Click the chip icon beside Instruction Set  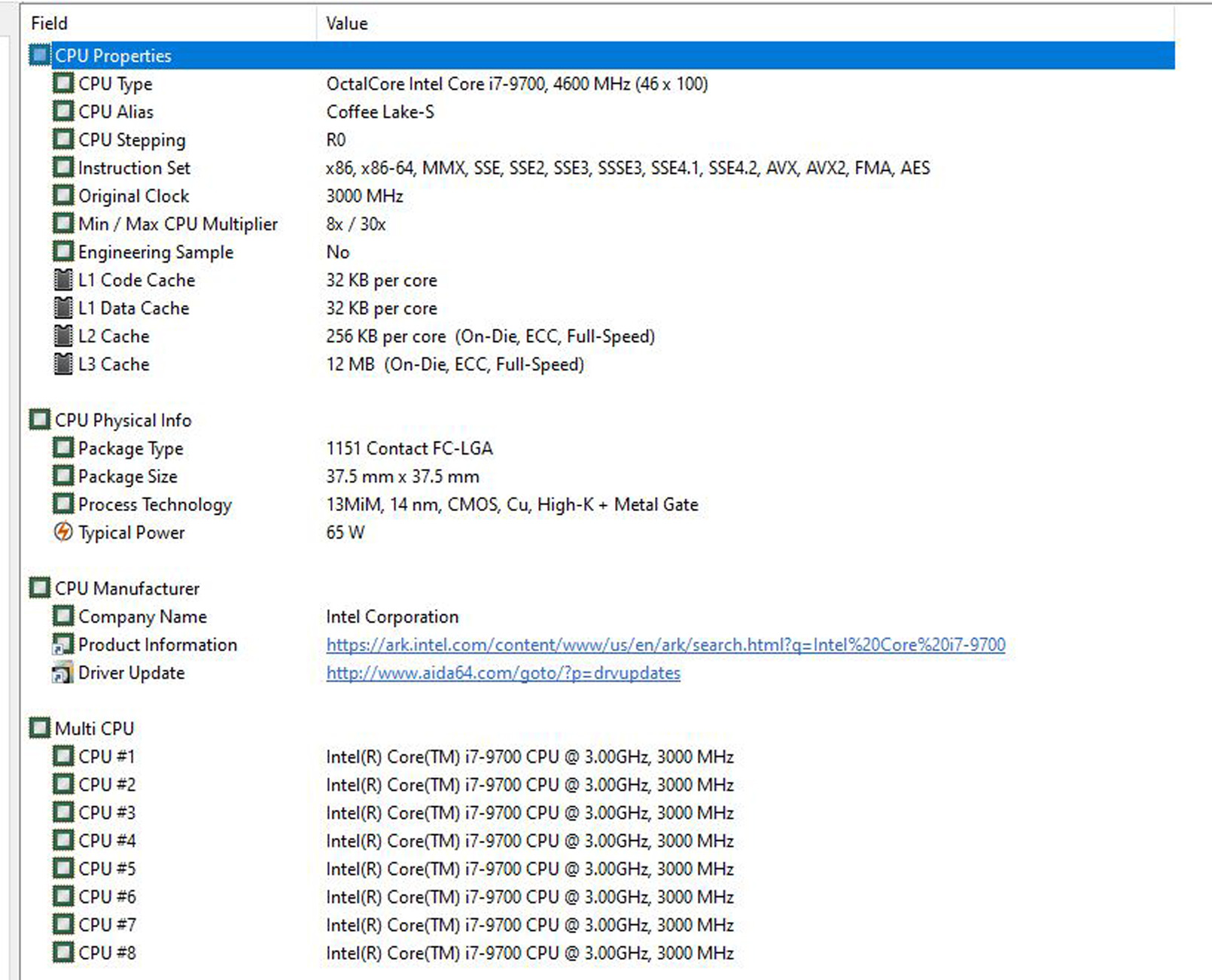point(63,167)
